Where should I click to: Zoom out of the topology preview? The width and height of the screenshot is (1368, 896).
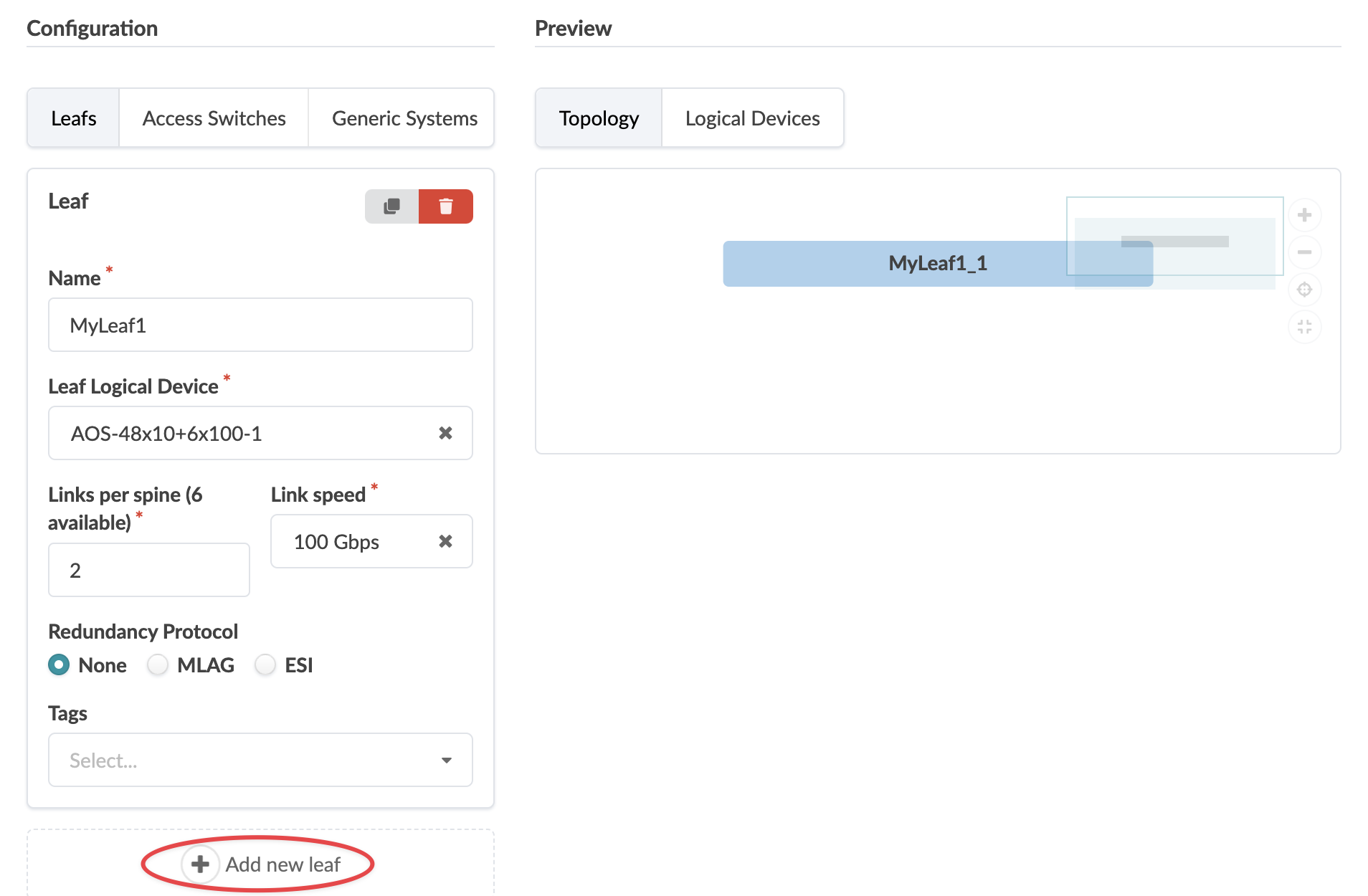tap(1304, 252)
